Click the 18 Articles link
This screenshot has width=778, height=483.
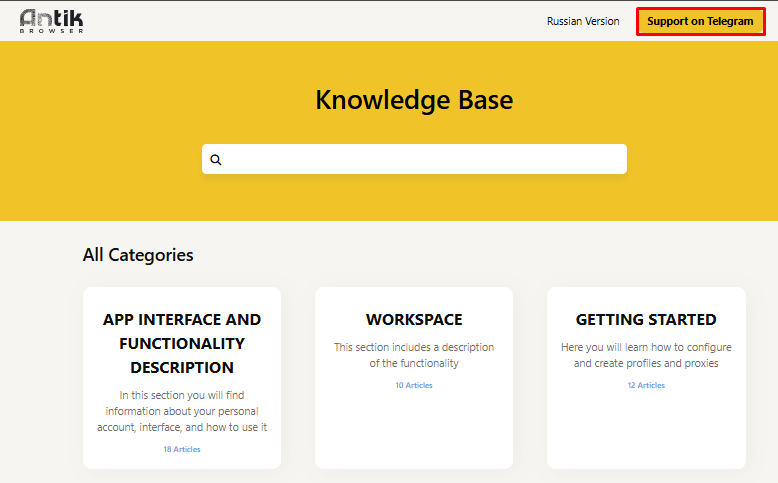click(x=182, y=449)
